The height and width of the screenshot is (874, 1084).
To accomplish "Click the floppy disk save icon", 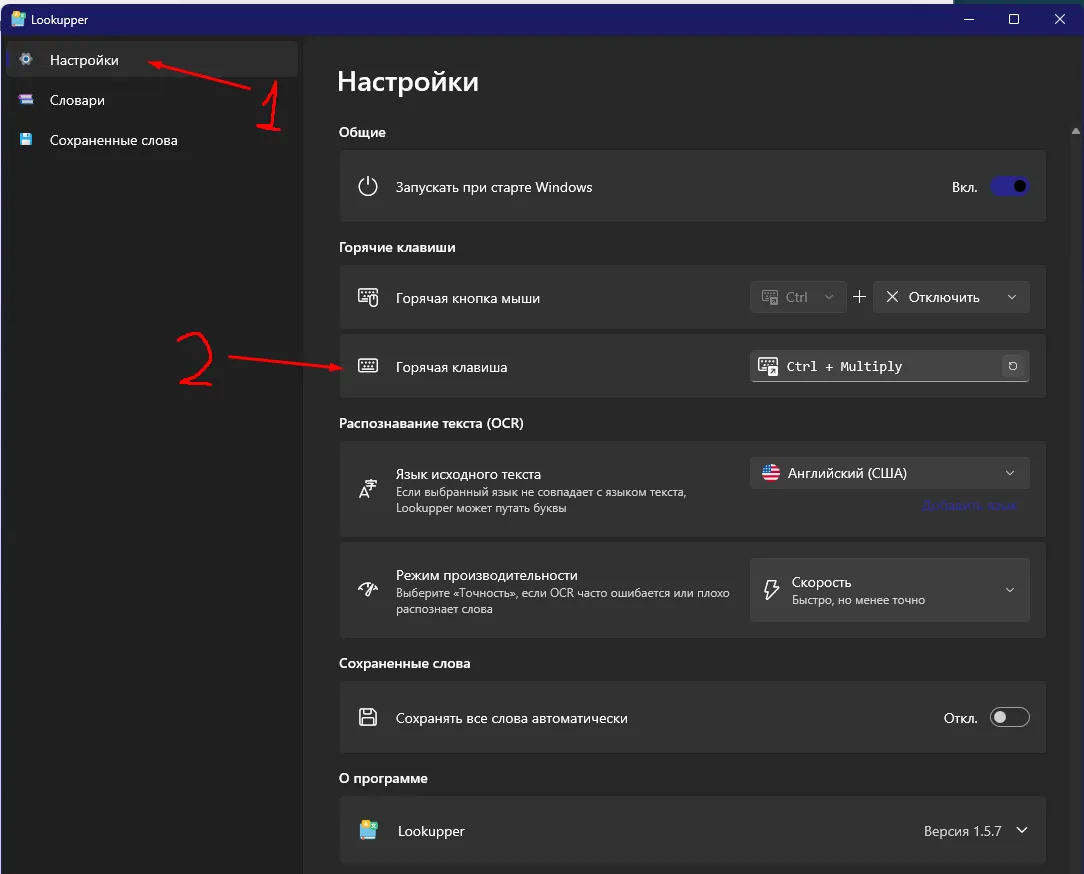I will tap(367, 717).
